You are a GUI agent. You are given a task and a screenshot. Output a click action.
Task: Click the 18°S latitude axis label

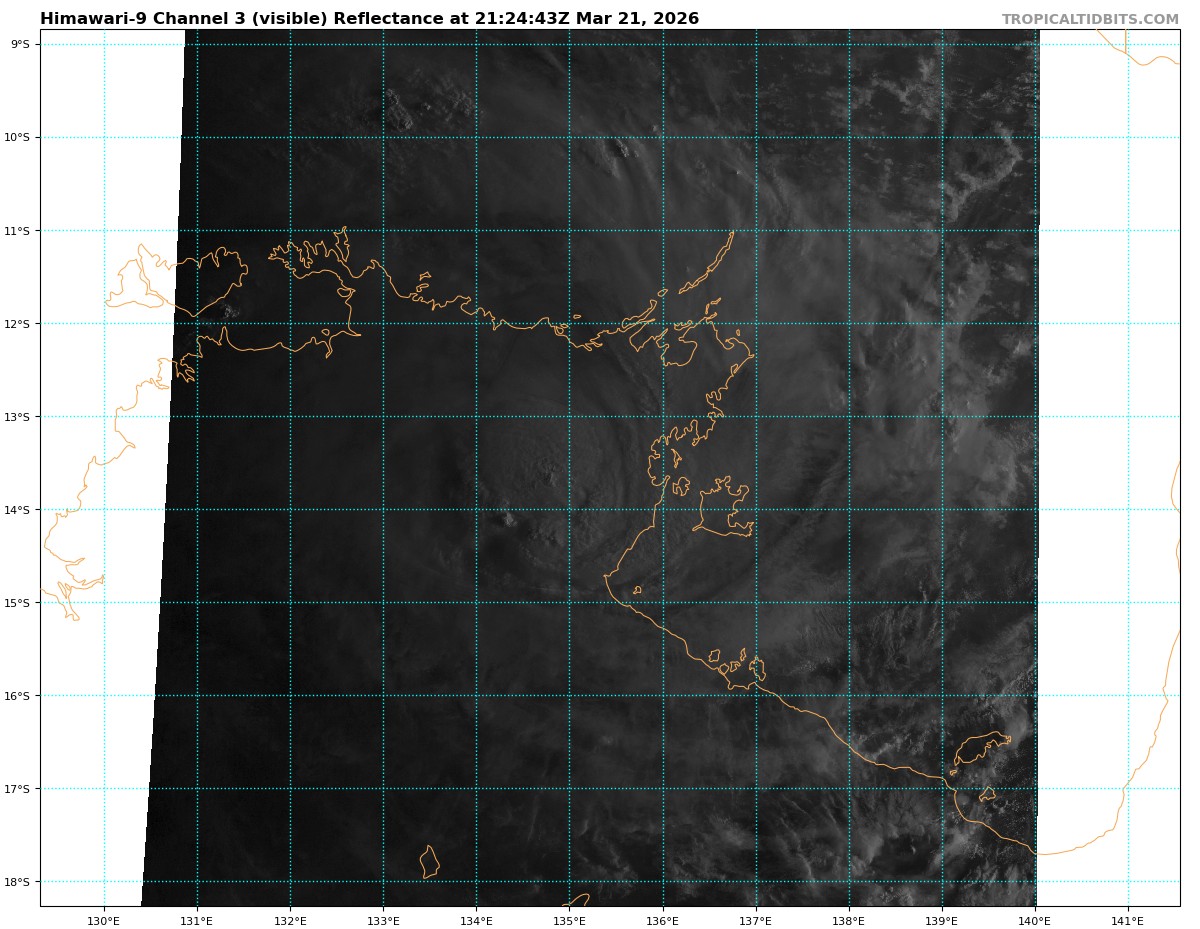click(x=18, y=882)
